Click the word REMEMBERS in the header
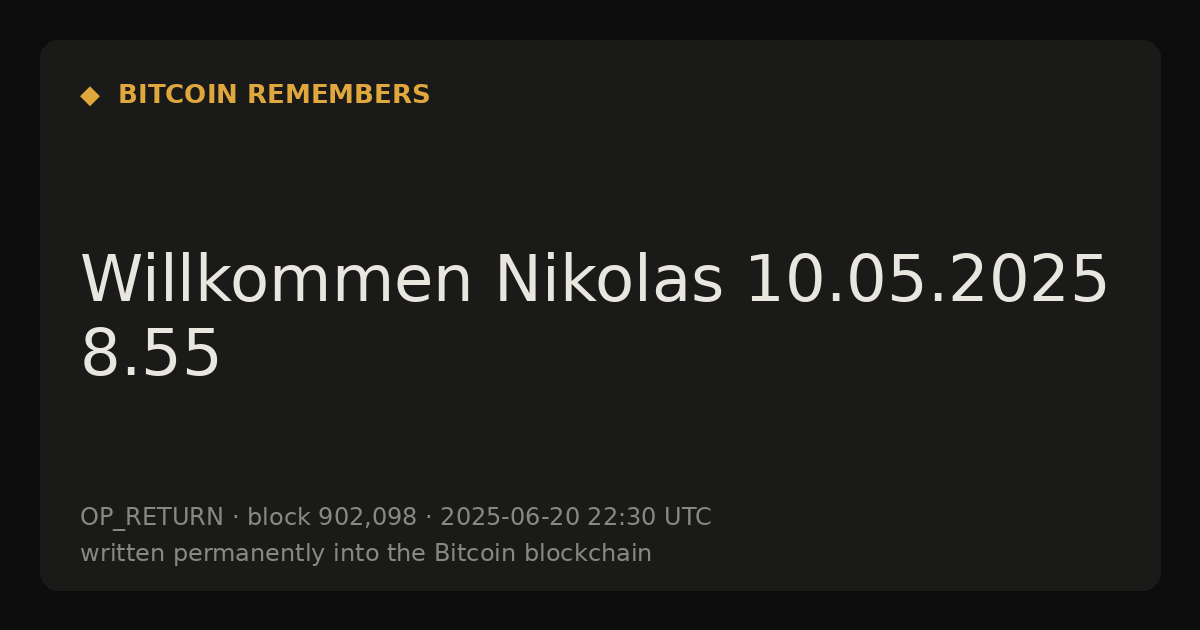 click(x=338, y=95)
